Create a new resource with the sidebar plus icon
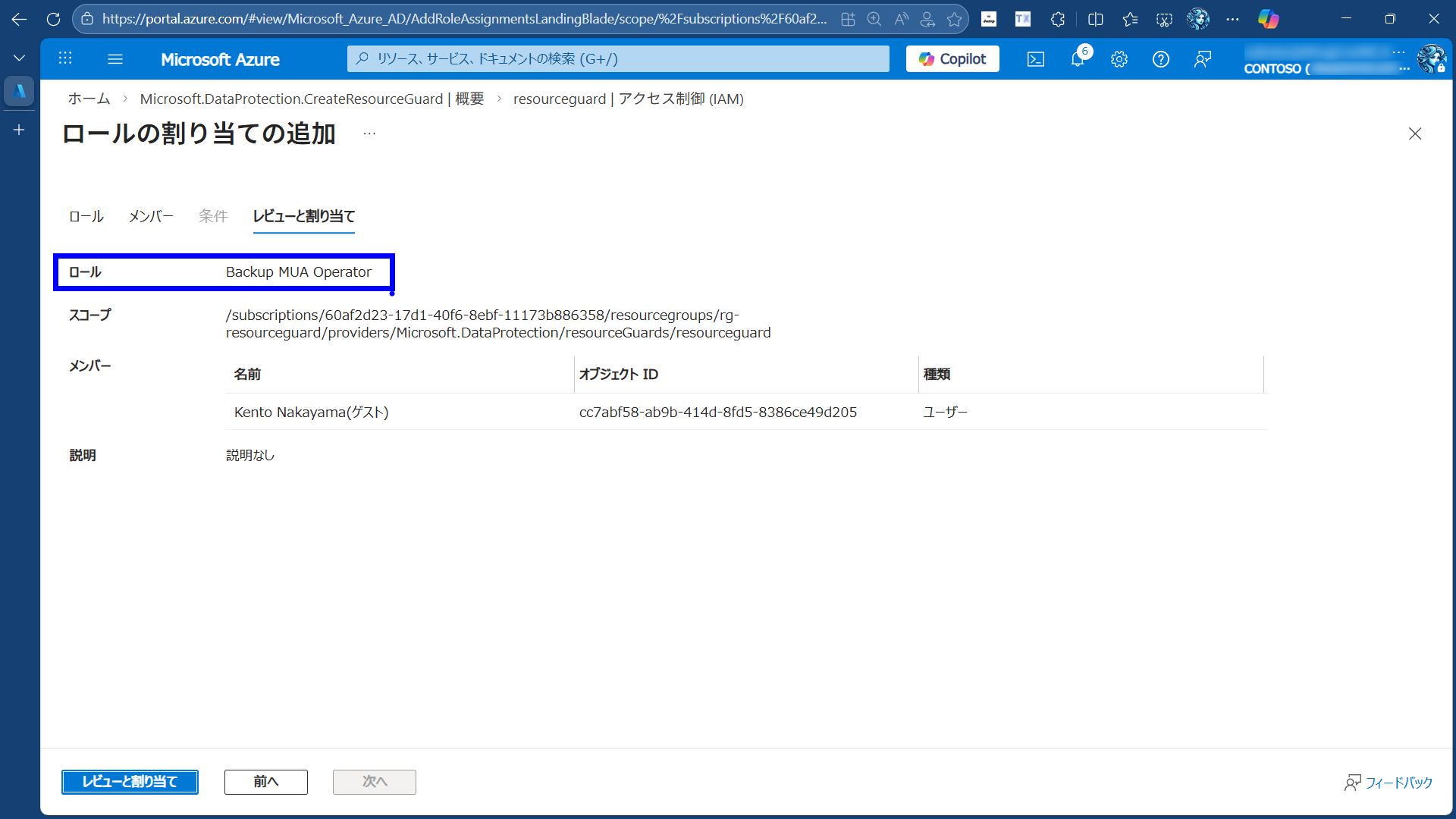This screenshot has width=1456, height=819. pos(18,130)
